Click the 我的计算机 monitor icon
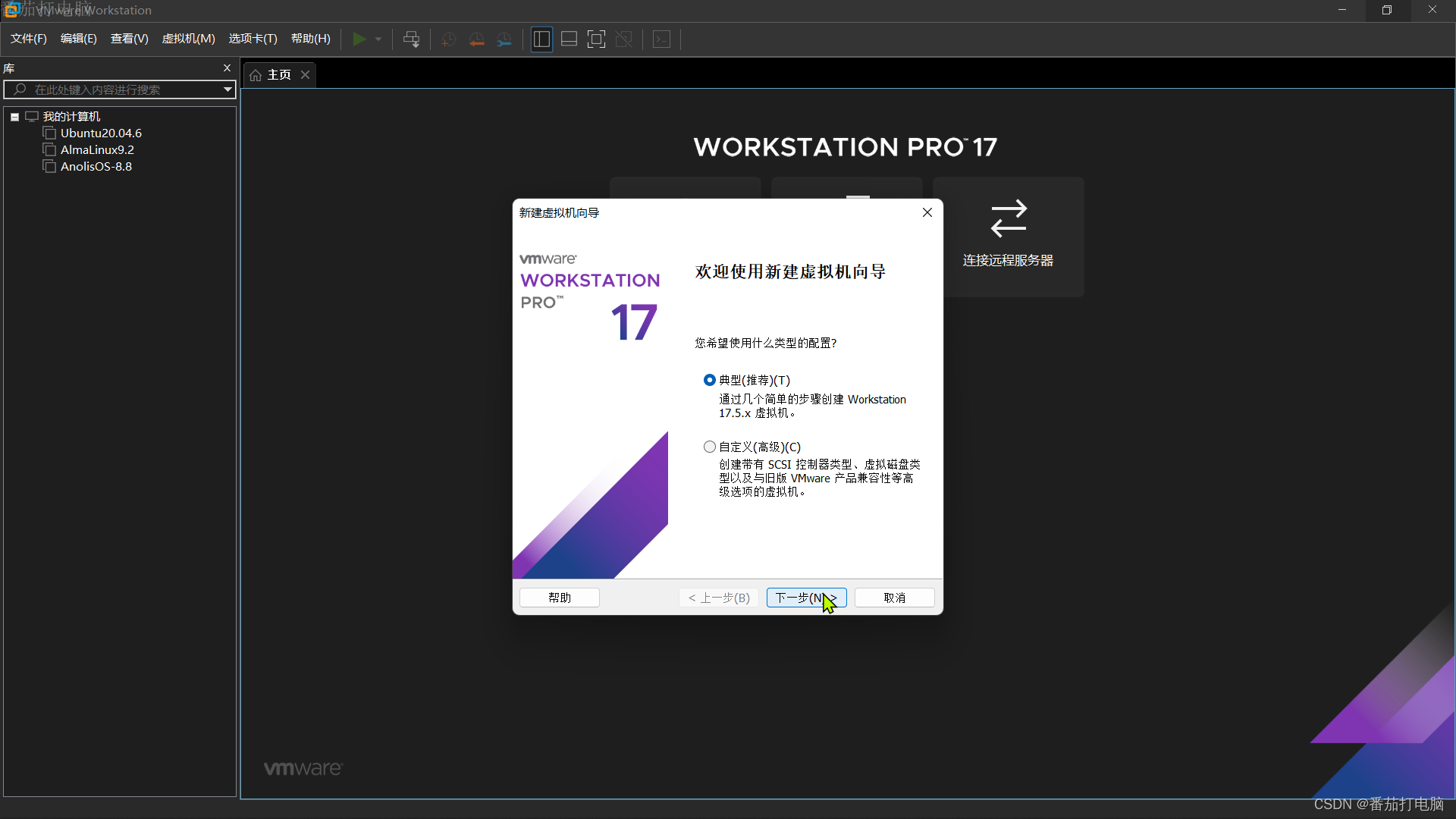This screenshot has height=819, width=1456. 32,117
